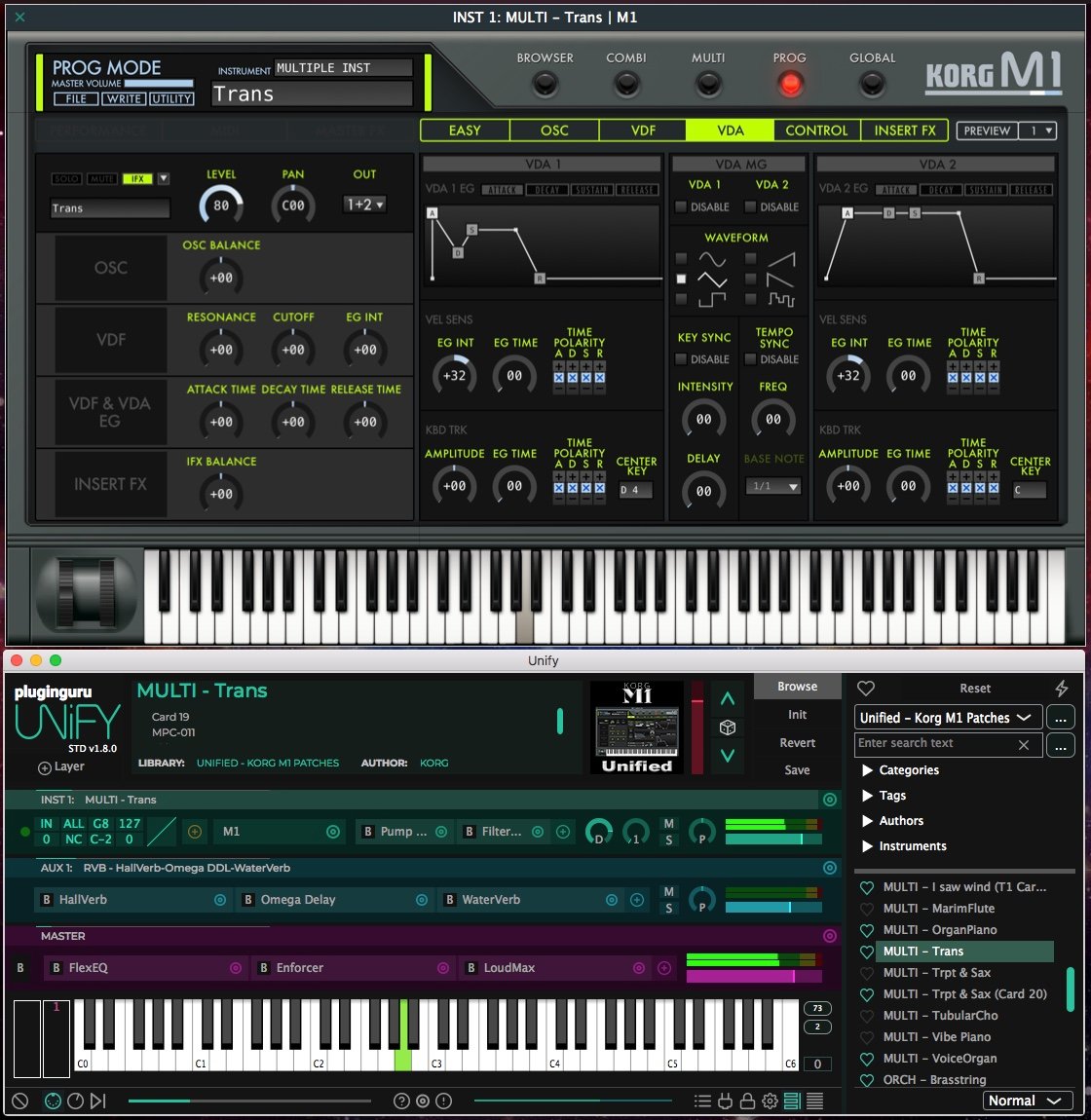1091x1120 pixels.
Task: Open the help question-mark icon
Action: pyautogui.click(x=401, y=1101)
